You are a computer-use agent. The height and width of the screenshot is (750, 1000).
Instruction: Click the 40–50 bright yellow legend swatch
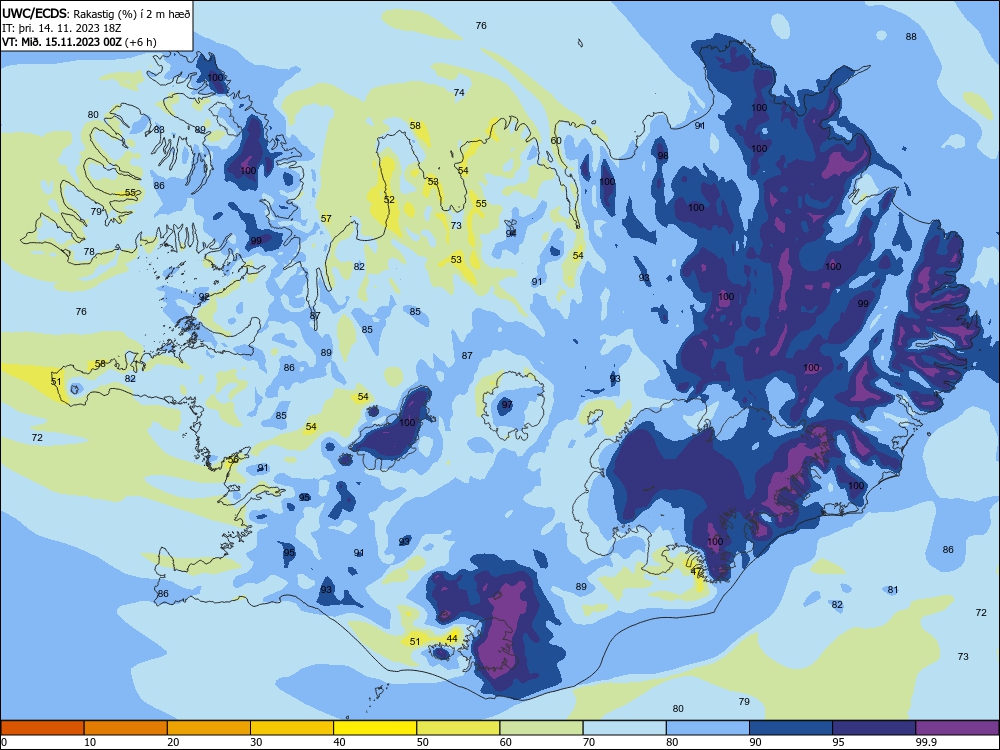[375, 728]
